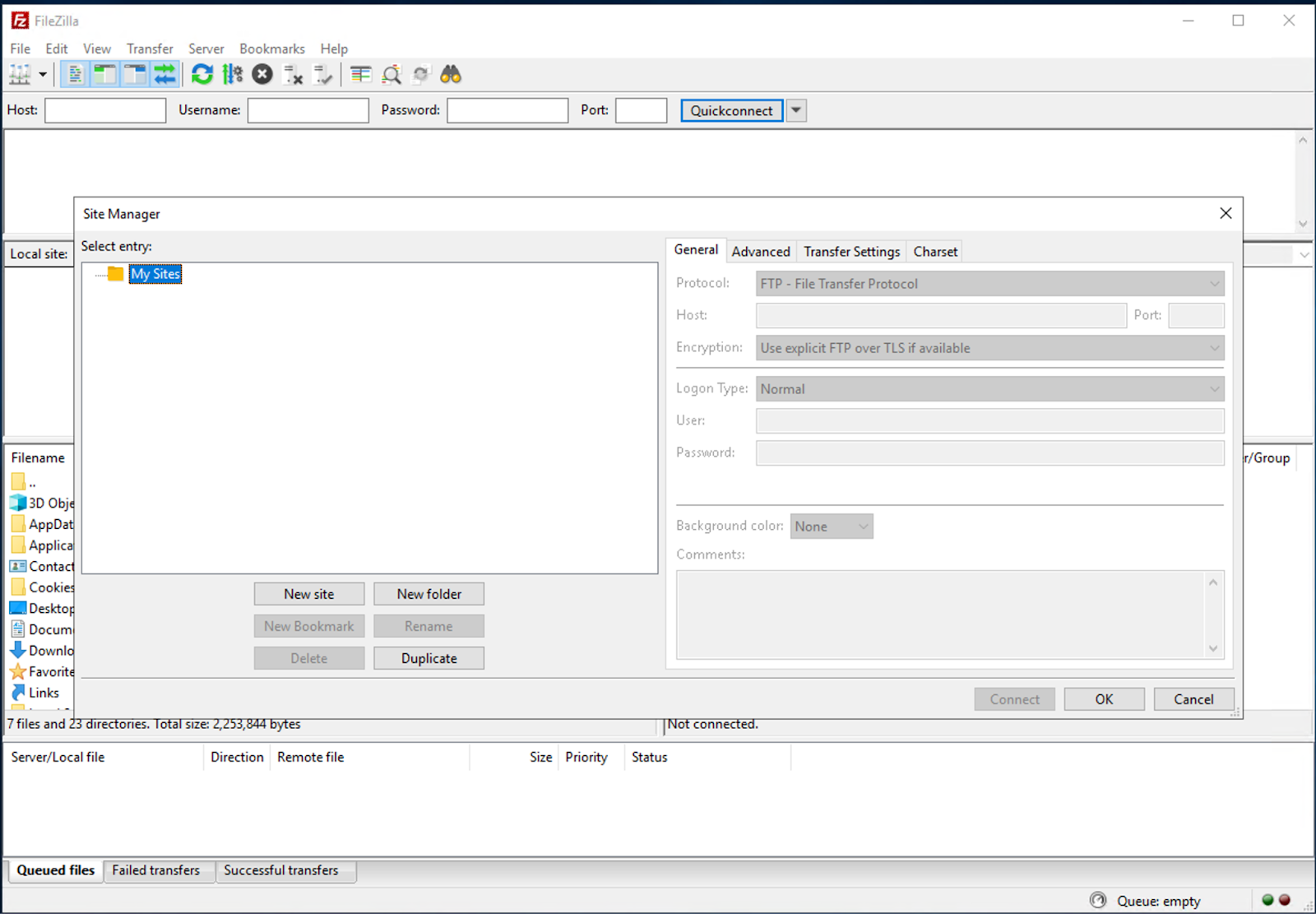Toggle the message log display
Image resolution: width=1316 pixels, height=914 pixels.
[x=75, y=75]
